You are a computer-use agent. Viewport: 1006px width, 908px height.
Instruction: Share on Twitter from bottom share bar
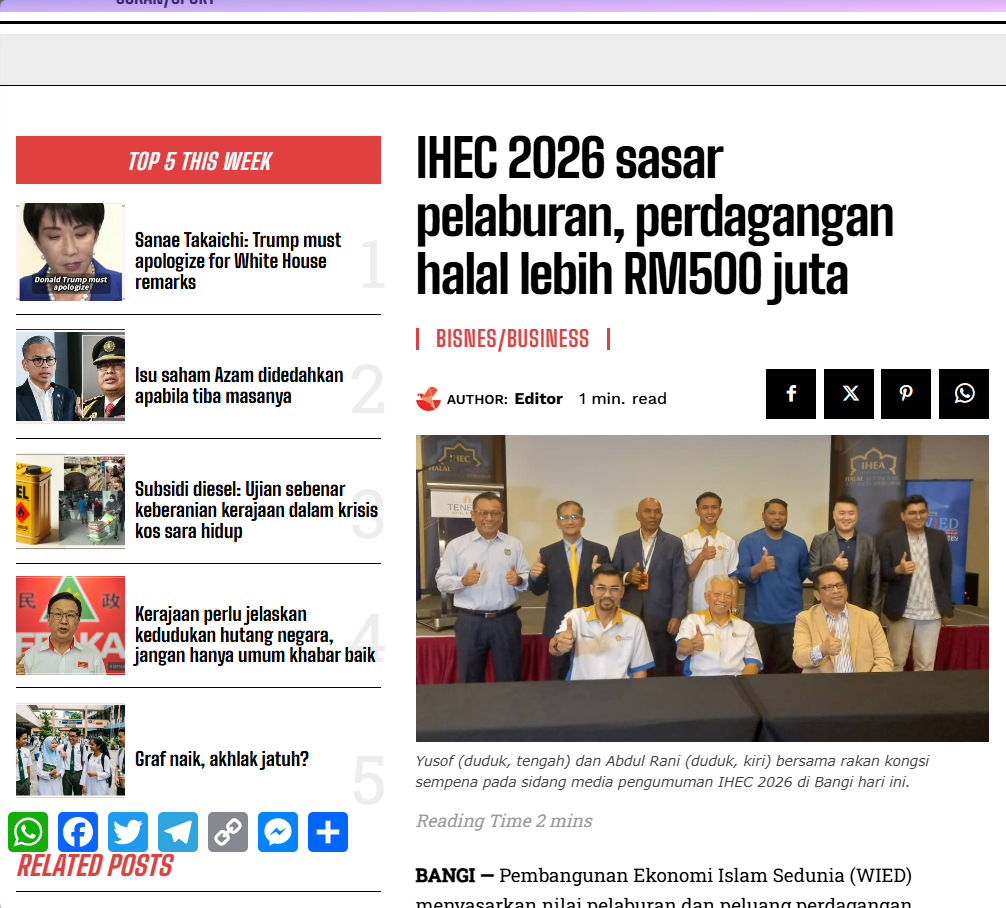[127, 831]
